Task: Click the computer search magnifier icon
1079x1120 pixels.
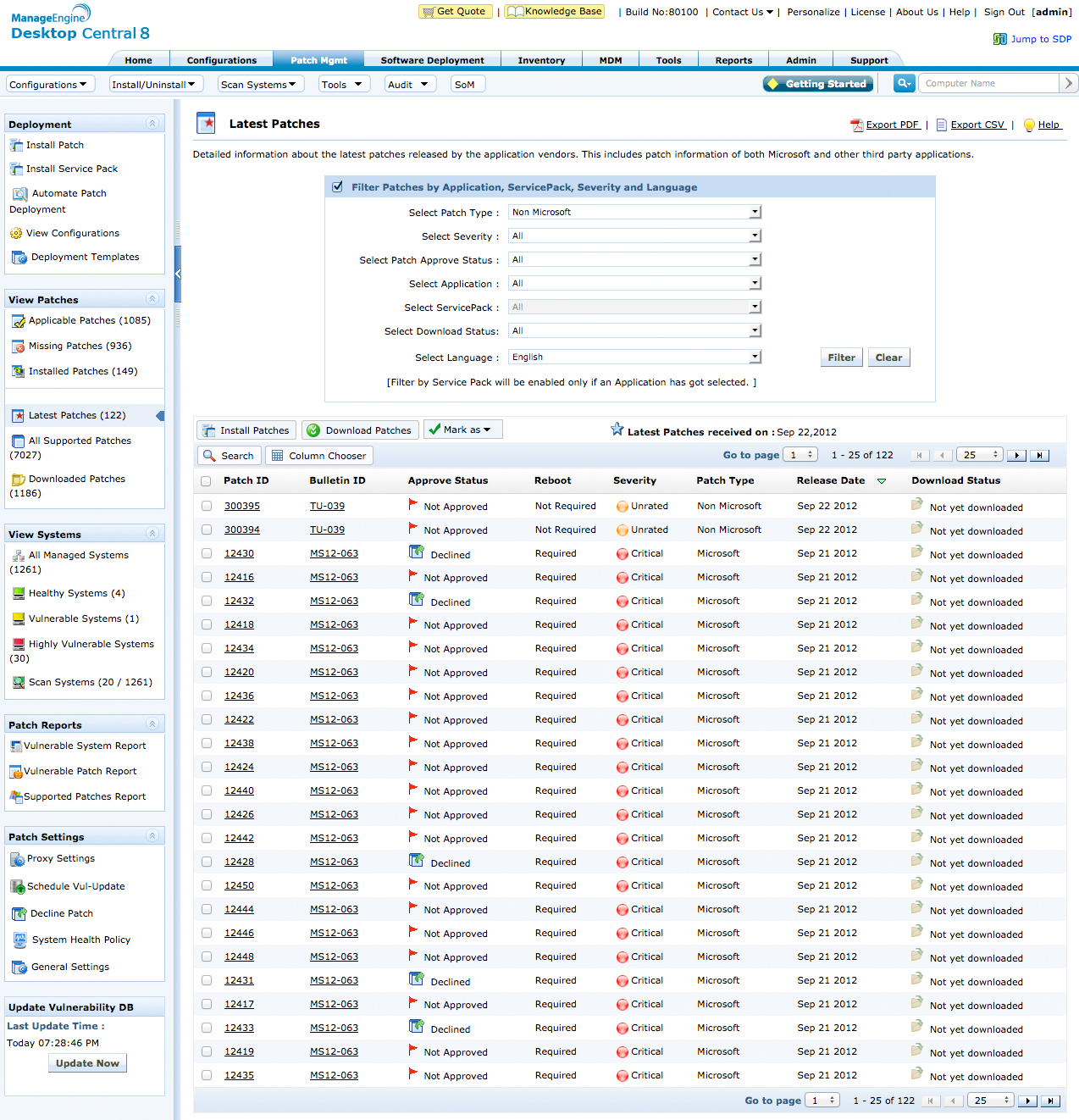Action: click(904, 83)
